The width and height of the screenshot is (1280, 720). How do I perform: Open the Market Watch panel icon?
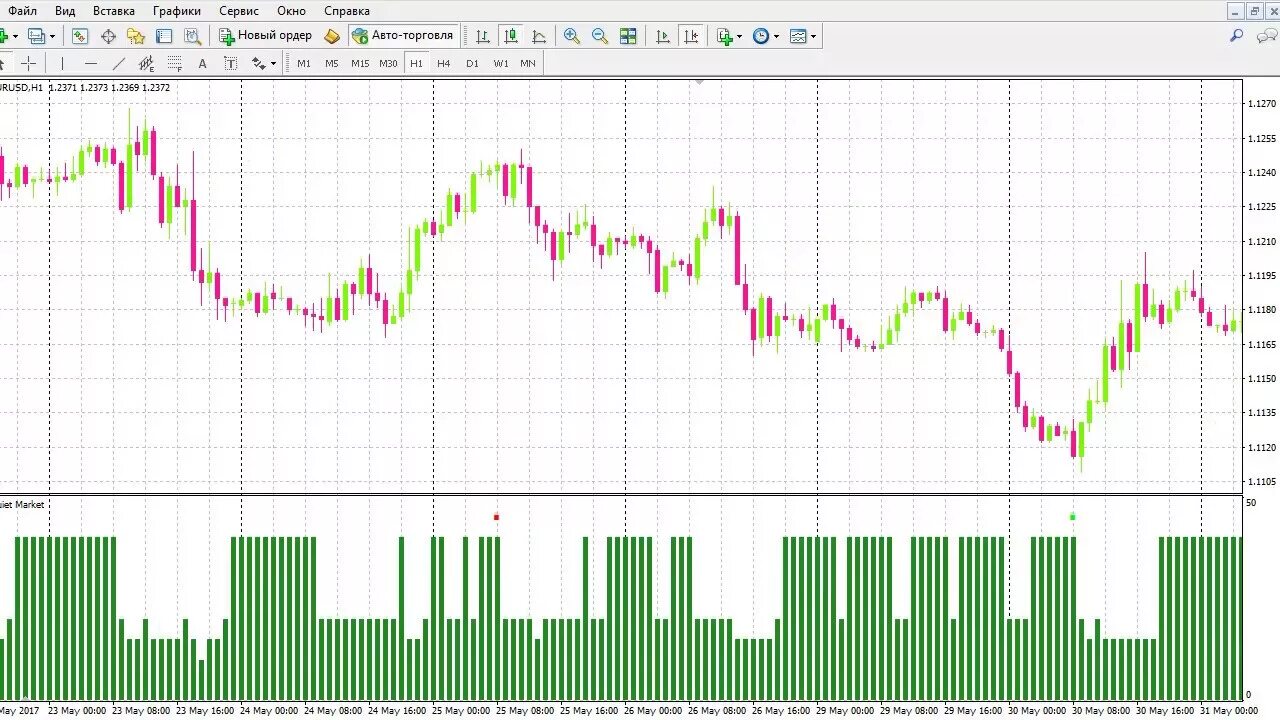(x=80, y=36)
